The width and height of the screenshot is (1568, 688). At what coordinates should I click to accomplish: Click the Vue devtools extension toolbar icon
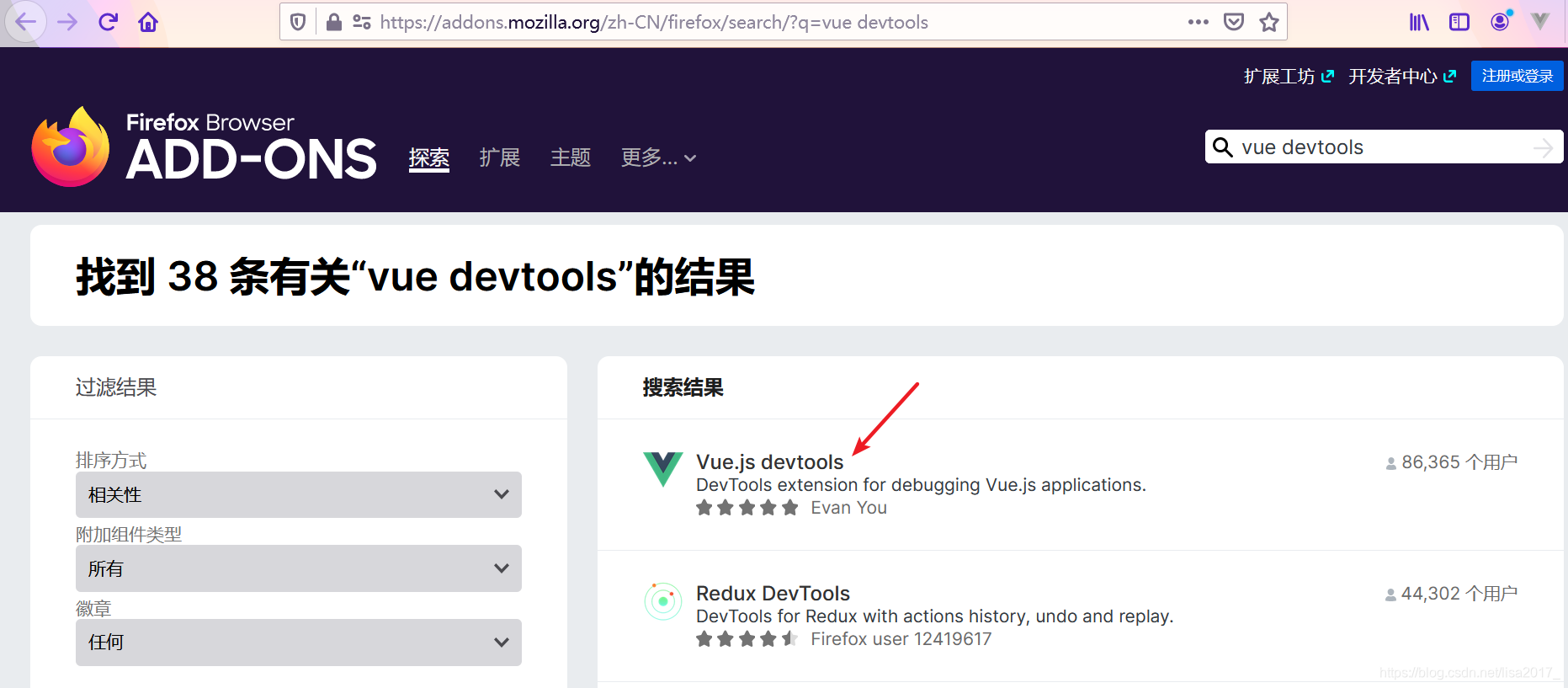(1540, 22)
